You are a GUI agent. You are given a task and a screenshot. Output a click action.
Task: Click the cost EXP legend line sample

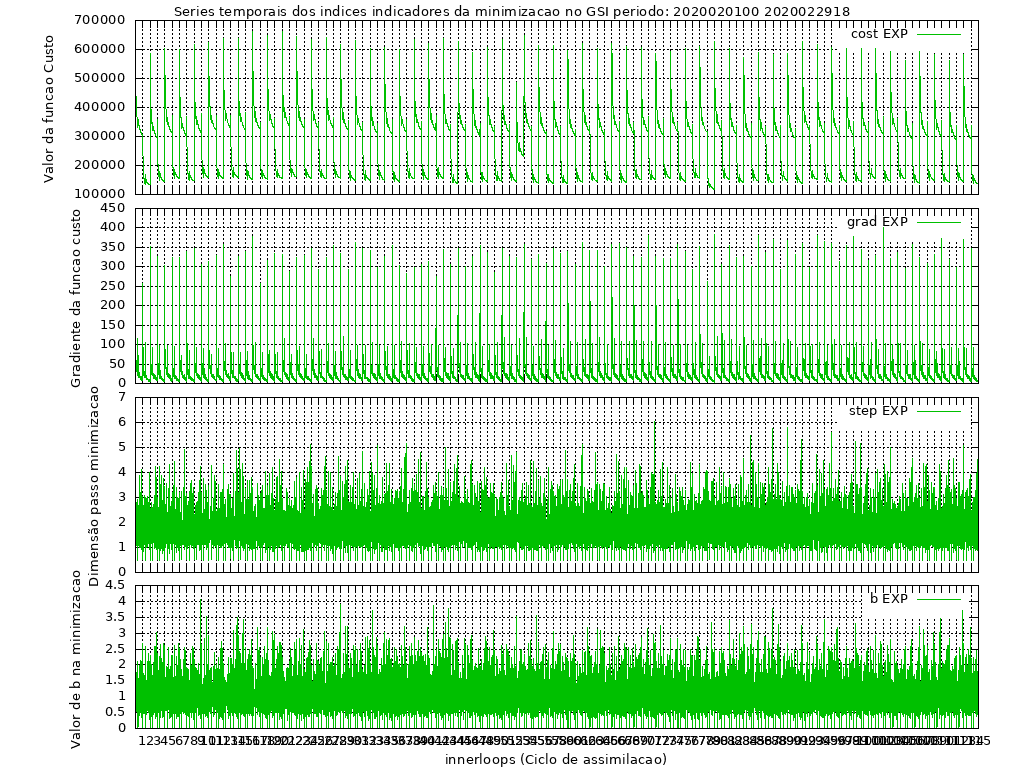tap(938, 34)
